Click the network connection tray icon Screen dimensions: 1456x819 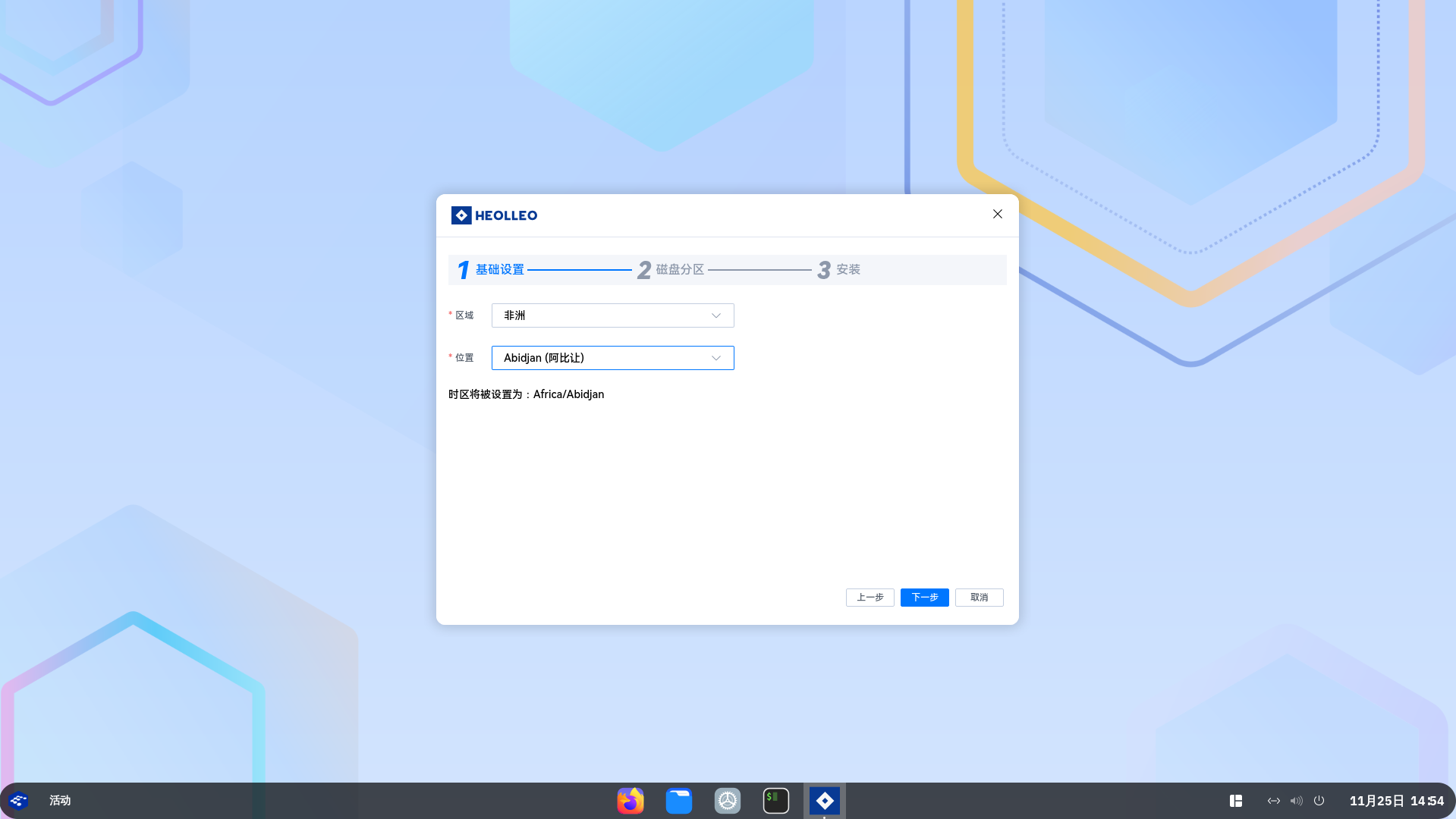1273,801
